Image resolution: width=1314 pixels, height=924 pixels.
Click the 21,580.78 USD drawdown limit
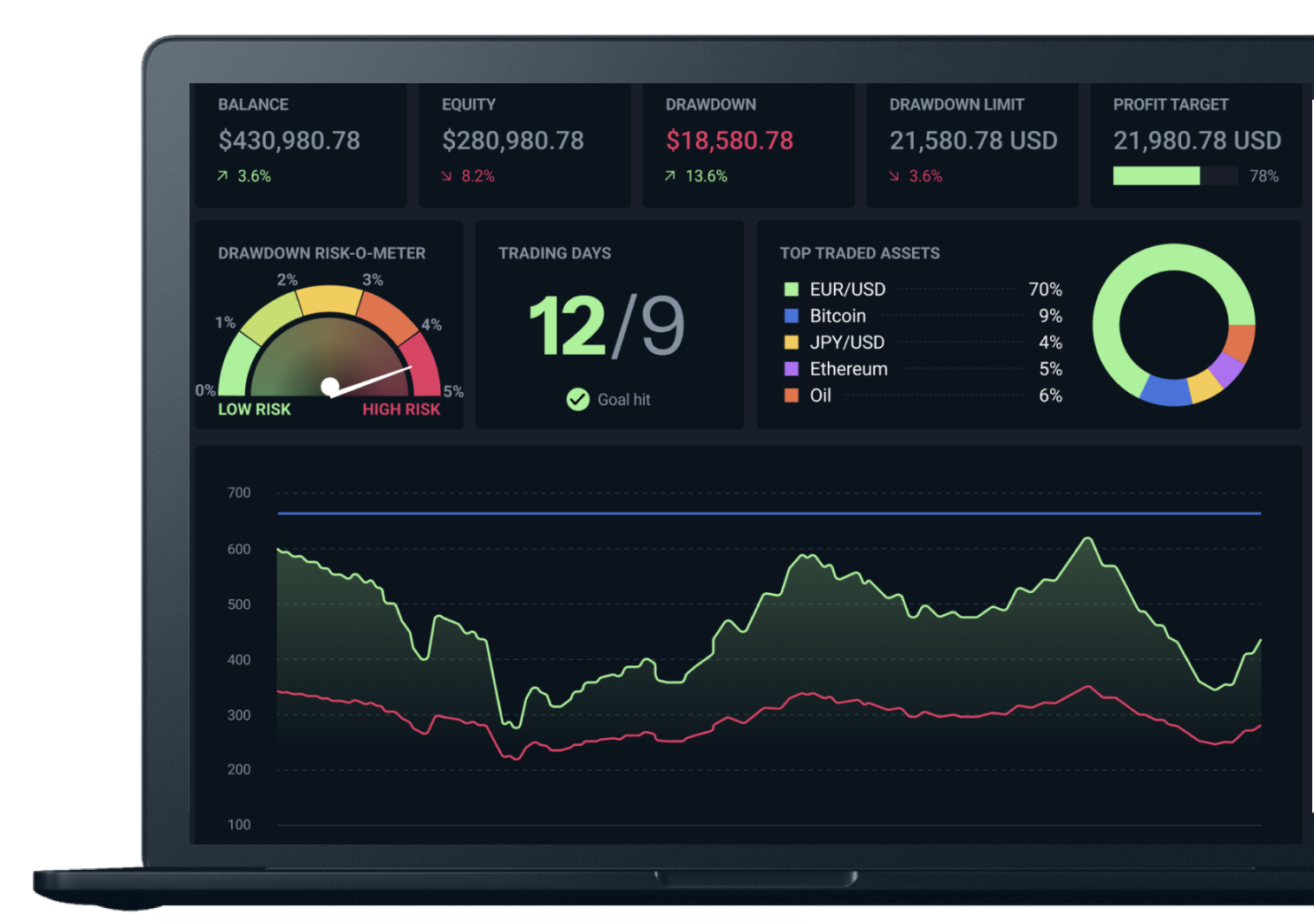(973, 141)
